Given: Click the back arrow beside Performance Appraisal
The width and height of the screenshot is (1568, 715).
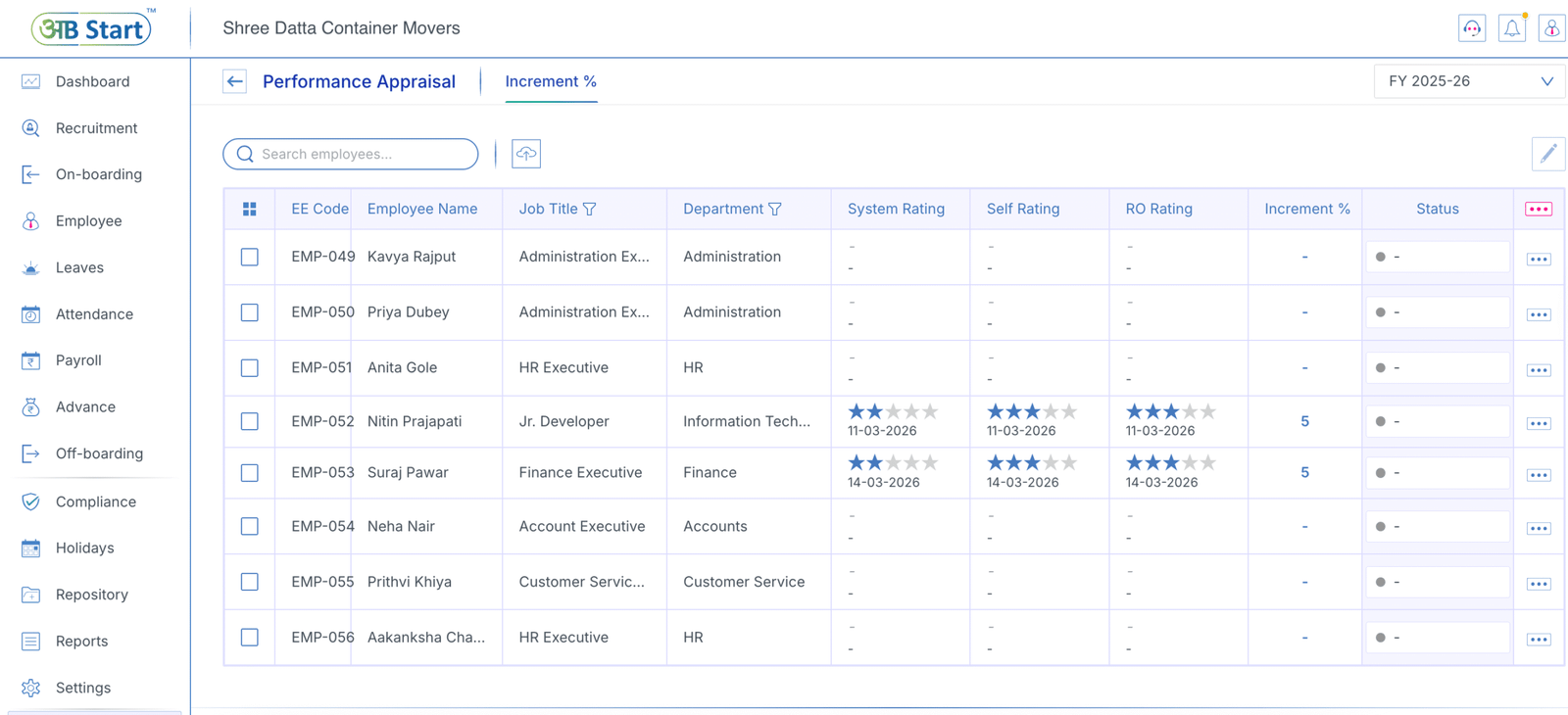Looking at the screenshot, I should click(x=234, y=81).
